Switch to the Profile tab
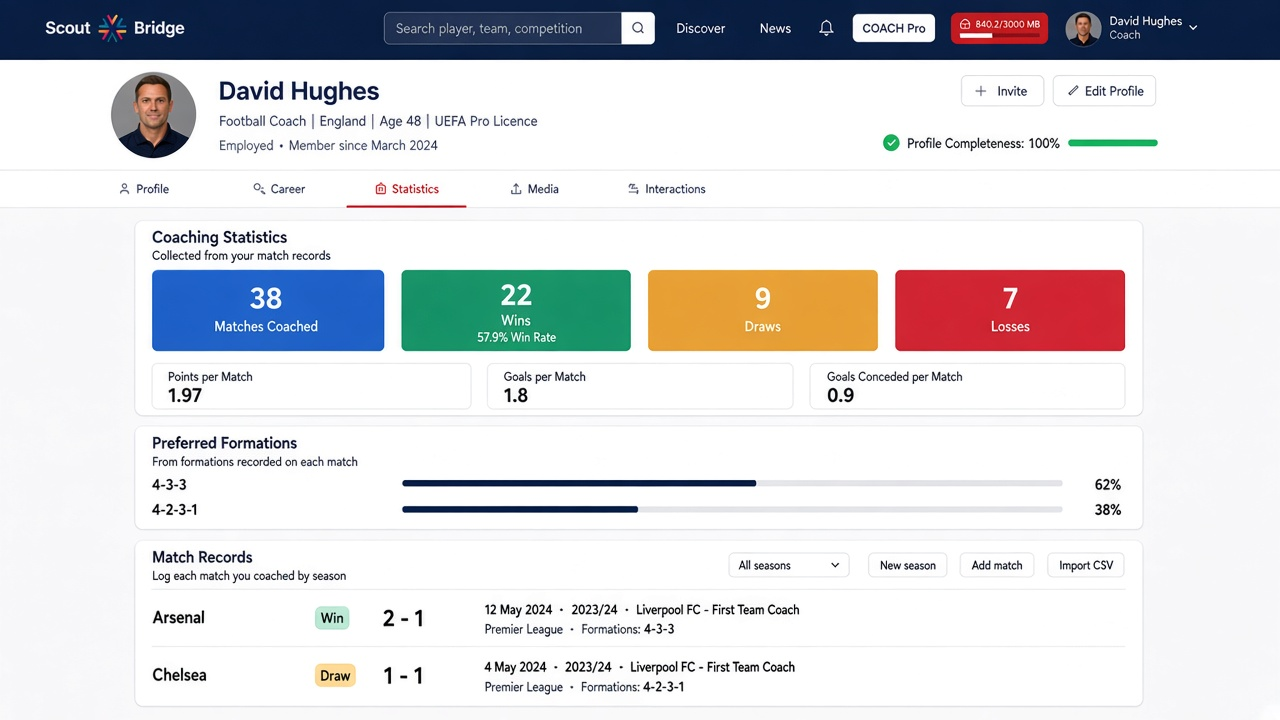The image size is (1280, 720). click(144, 189)
